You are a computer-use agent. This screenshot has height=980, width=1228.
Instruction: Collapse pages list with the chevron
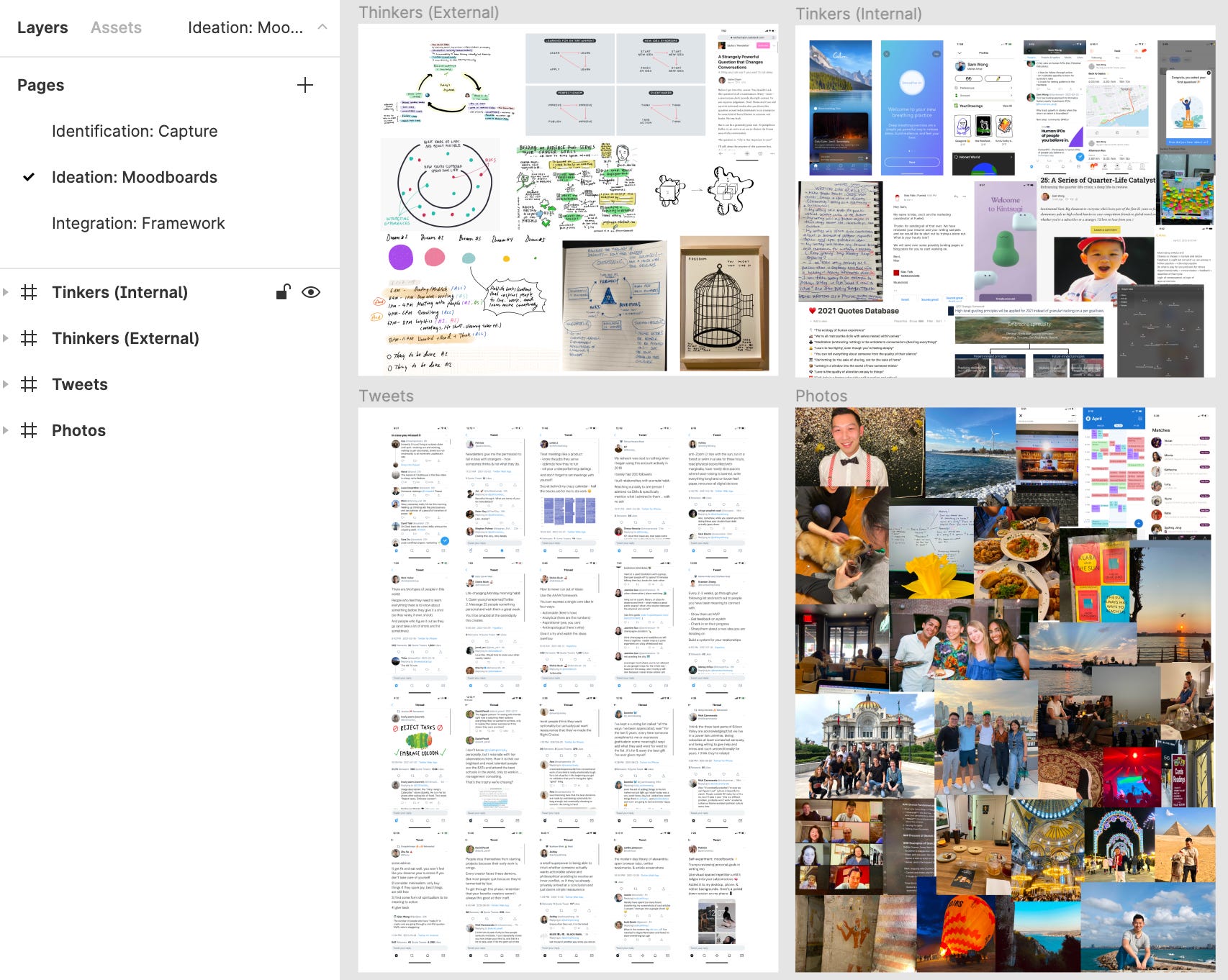coord(322,27)
